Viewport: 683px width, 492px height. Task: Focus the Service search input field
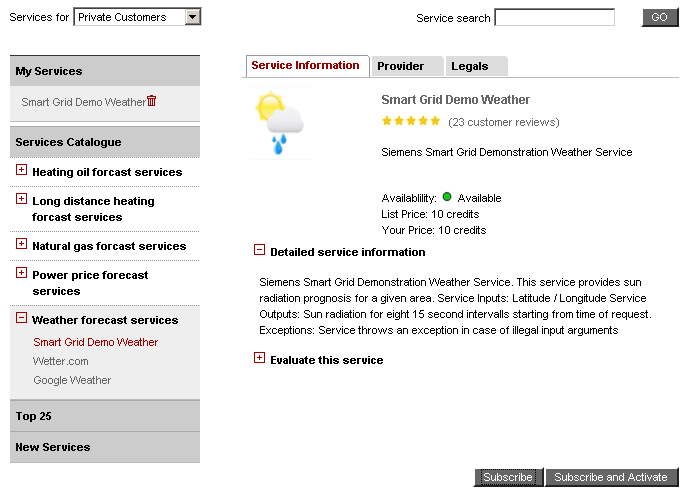[x=555, y=17]
